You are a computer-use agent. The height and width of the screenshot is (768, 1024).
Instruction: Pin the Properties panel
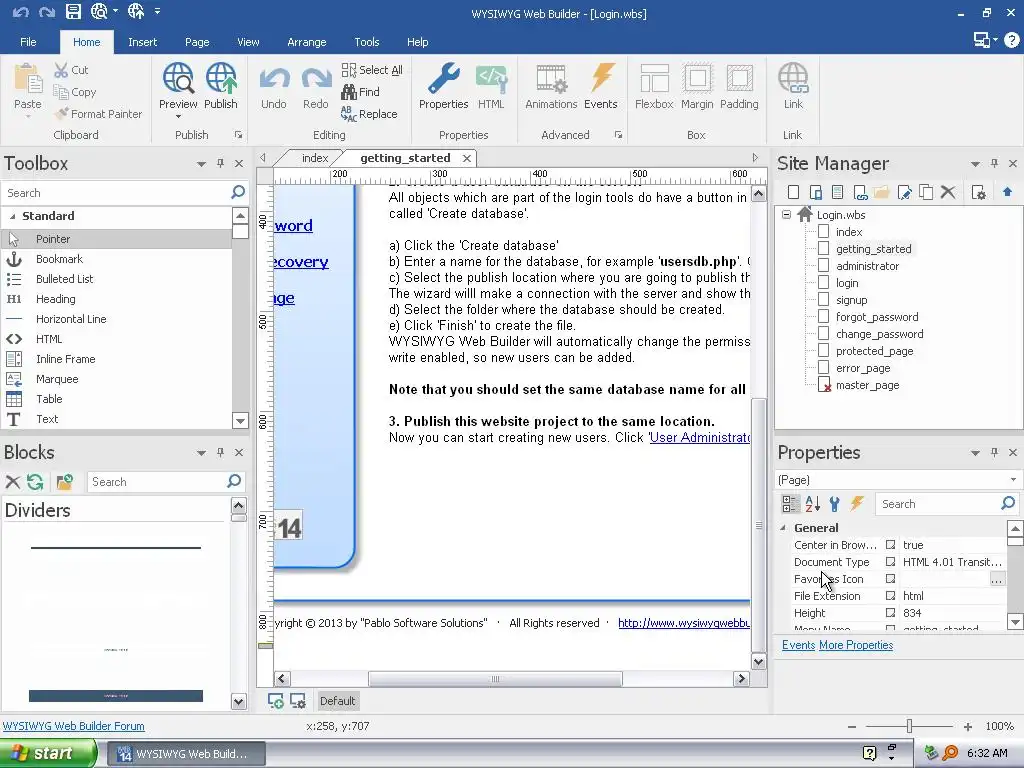click(994, 452)
